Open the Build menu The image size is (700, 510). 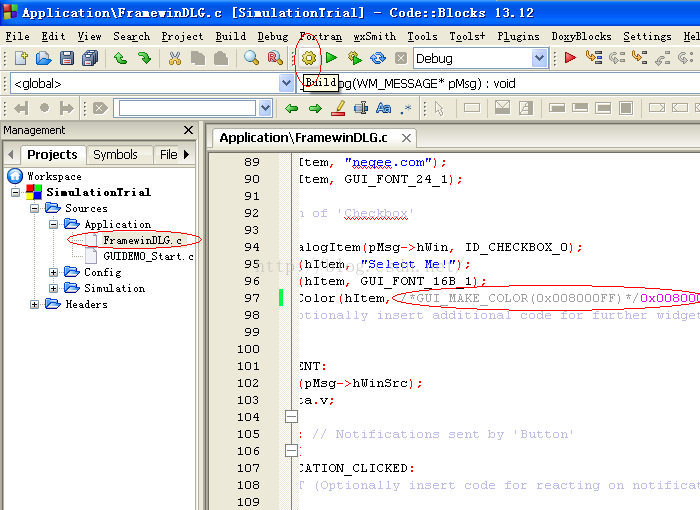tap(230, 36)
